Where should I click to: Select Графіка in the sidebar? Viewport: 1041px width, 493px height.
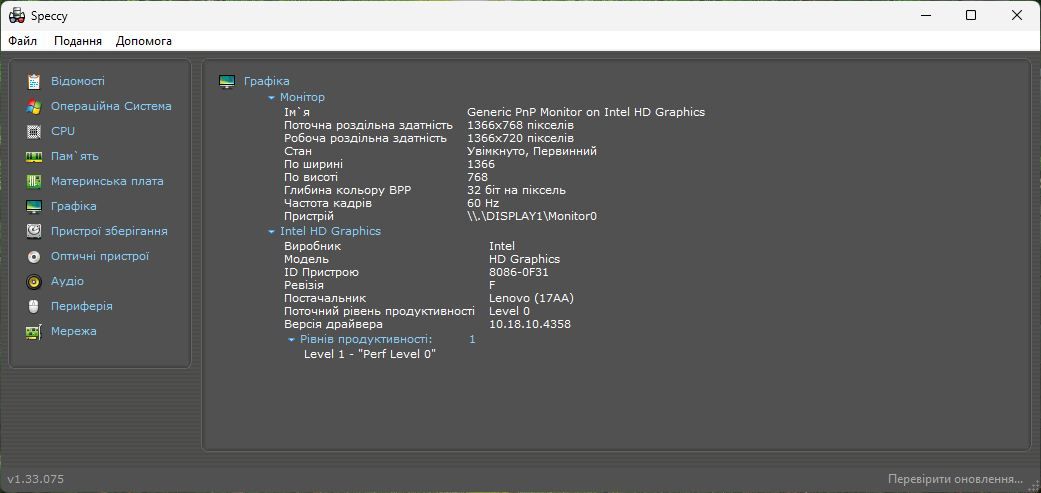tap(74, 206)
